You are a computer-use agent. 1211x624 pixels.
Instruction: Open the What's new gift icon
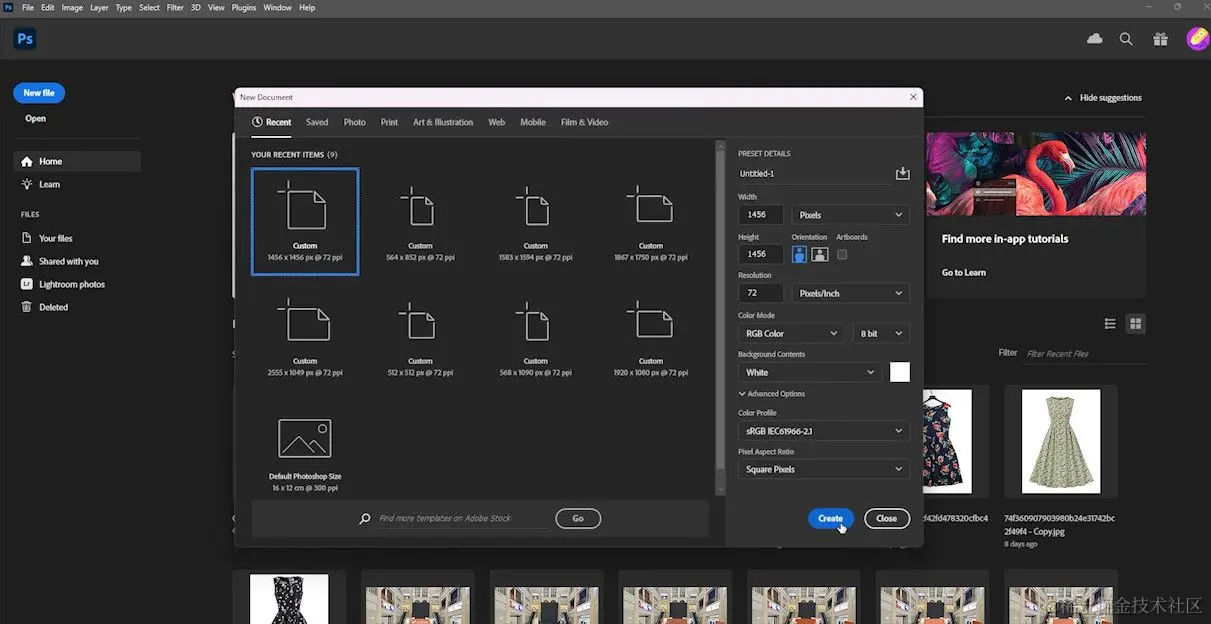click(1160, 39)
